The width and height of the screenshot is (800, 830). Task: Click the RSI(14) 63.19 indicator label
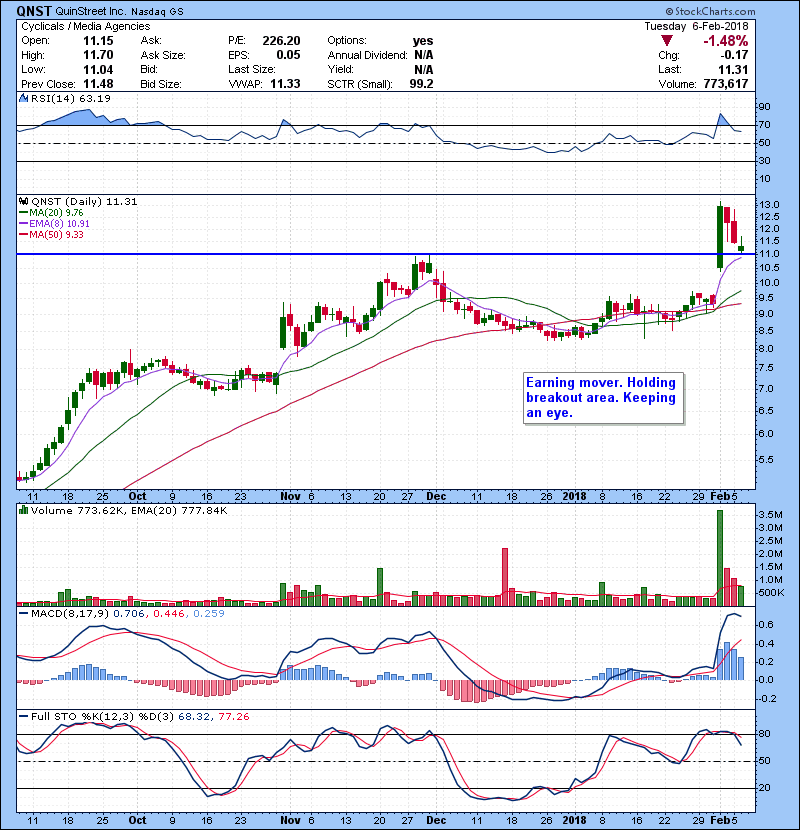point(70,98)
